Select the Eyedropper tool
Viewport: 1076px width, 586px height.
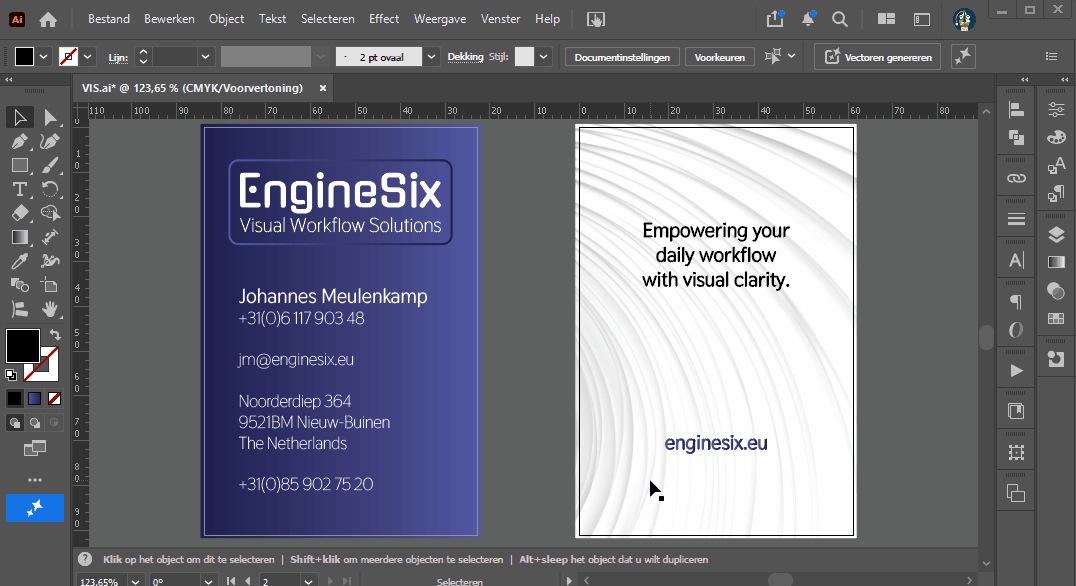point(19,261)
